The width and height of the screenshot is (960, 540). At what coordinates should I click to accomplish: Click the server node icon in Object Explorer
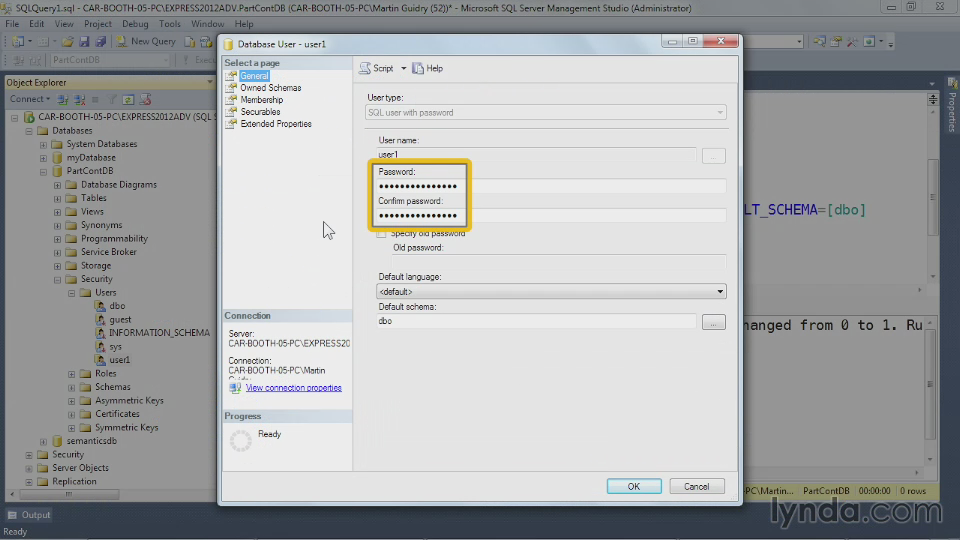tap(29, 117)
